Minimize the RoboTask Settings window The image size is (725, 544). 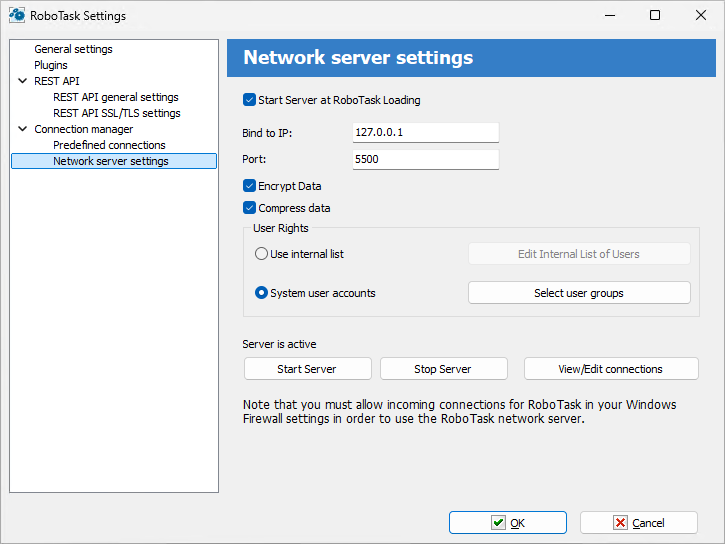point(610,15)
